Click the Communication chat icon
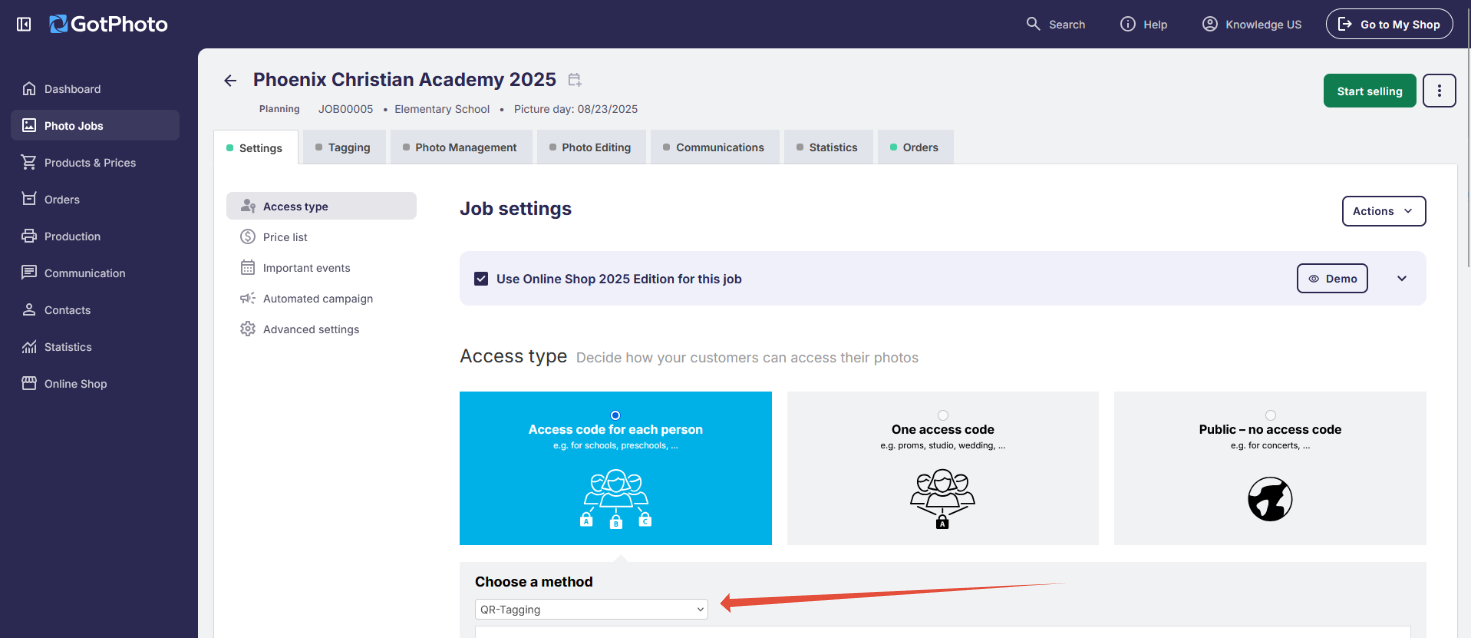Screen dimensions: 1471x638 (29, 273)
